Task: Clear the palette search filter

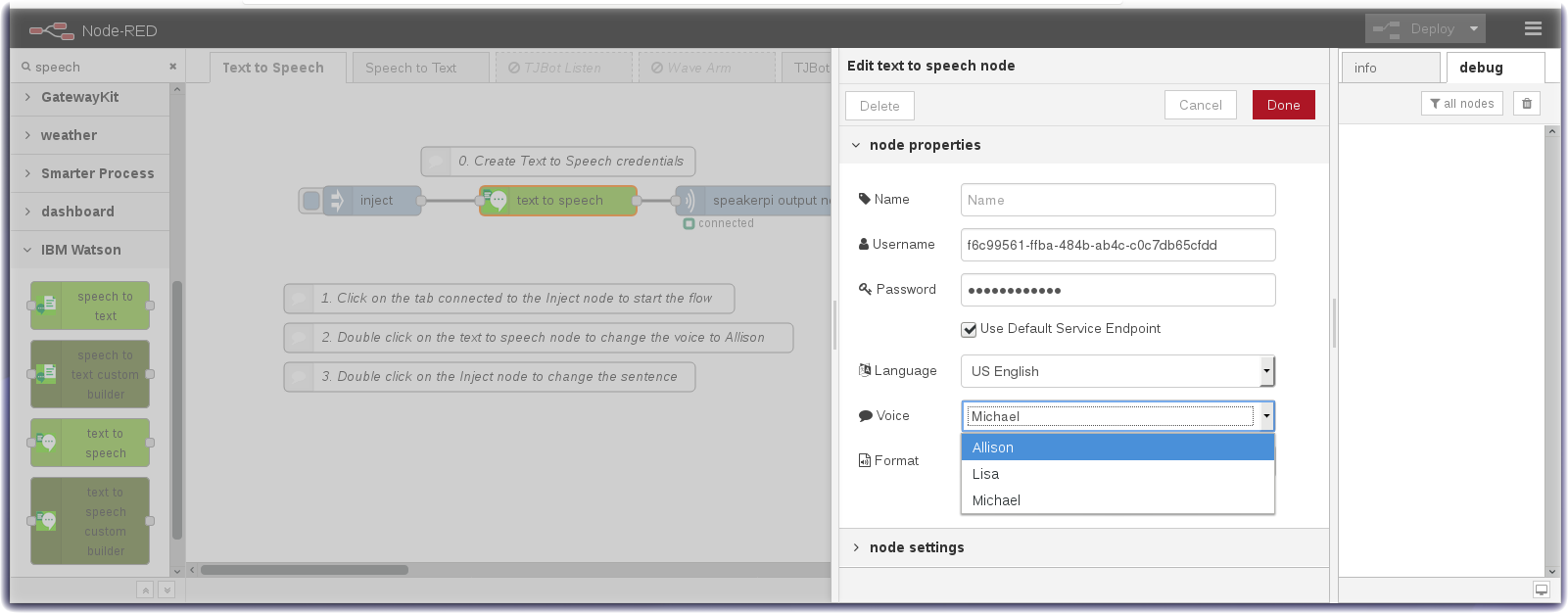Action: tap(172, 67)
